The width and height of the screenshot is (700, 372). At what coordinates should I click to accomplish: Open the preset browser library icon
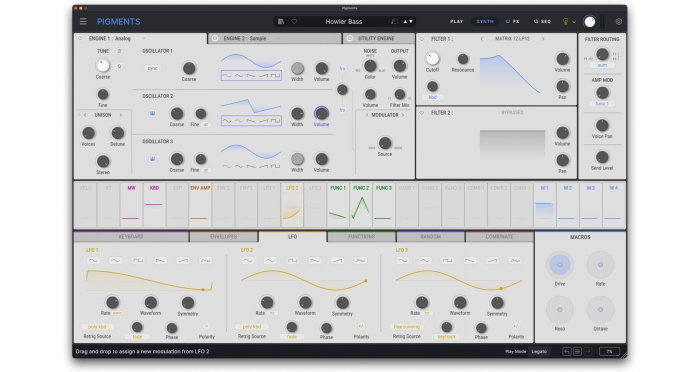coord(281,21)
